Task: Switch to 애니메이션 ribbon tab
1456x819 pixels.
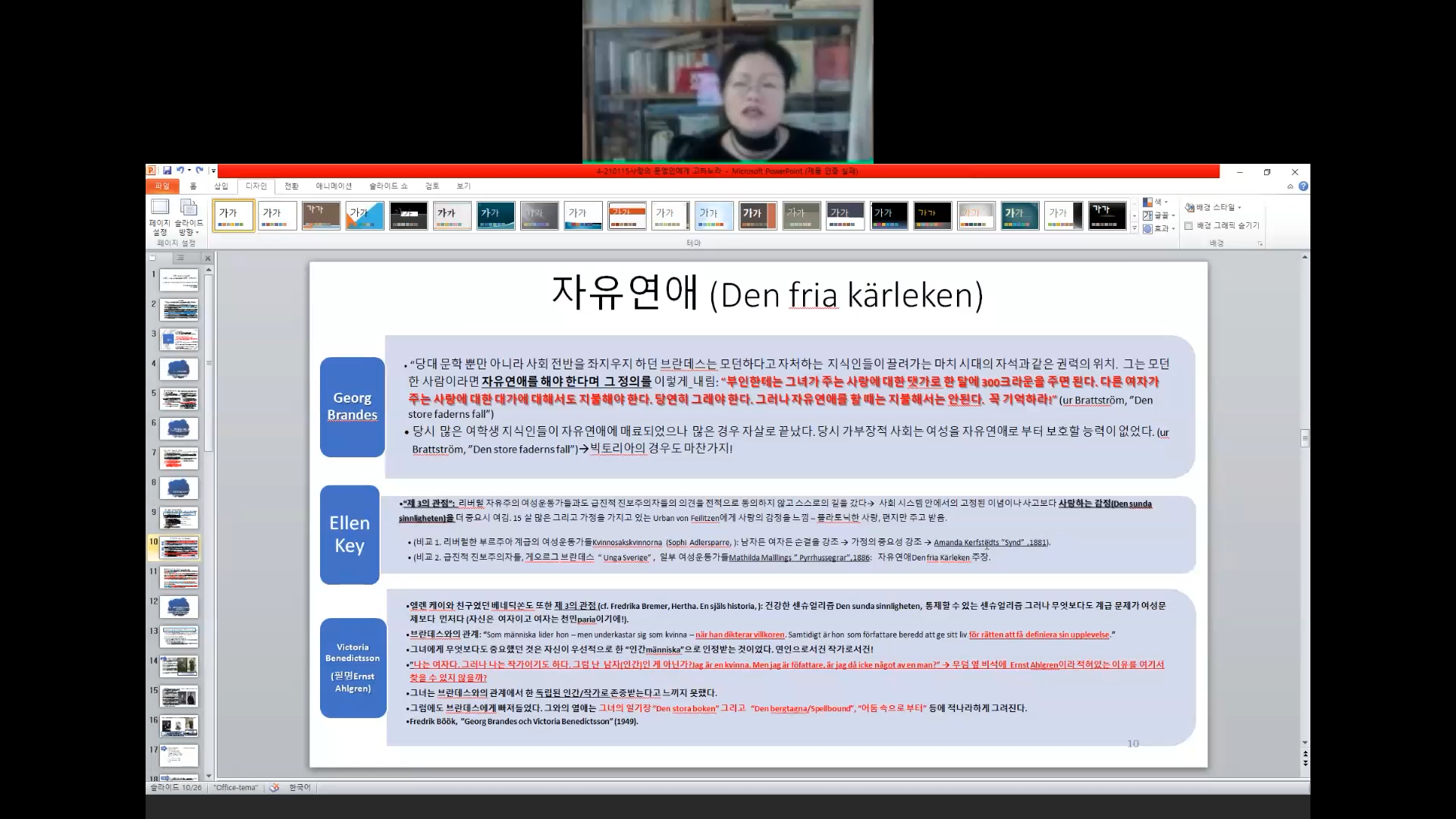Action: 334,187
